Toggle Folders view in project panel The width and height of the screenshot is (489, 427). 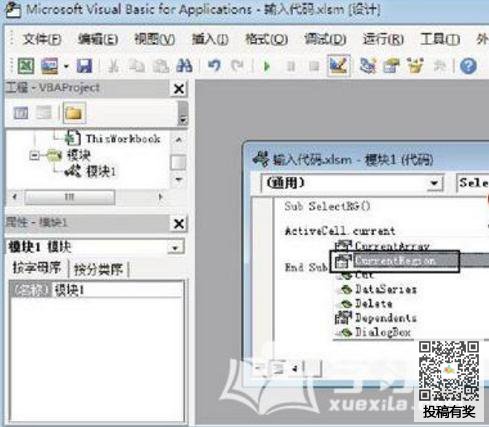click(x=74, y=113)
